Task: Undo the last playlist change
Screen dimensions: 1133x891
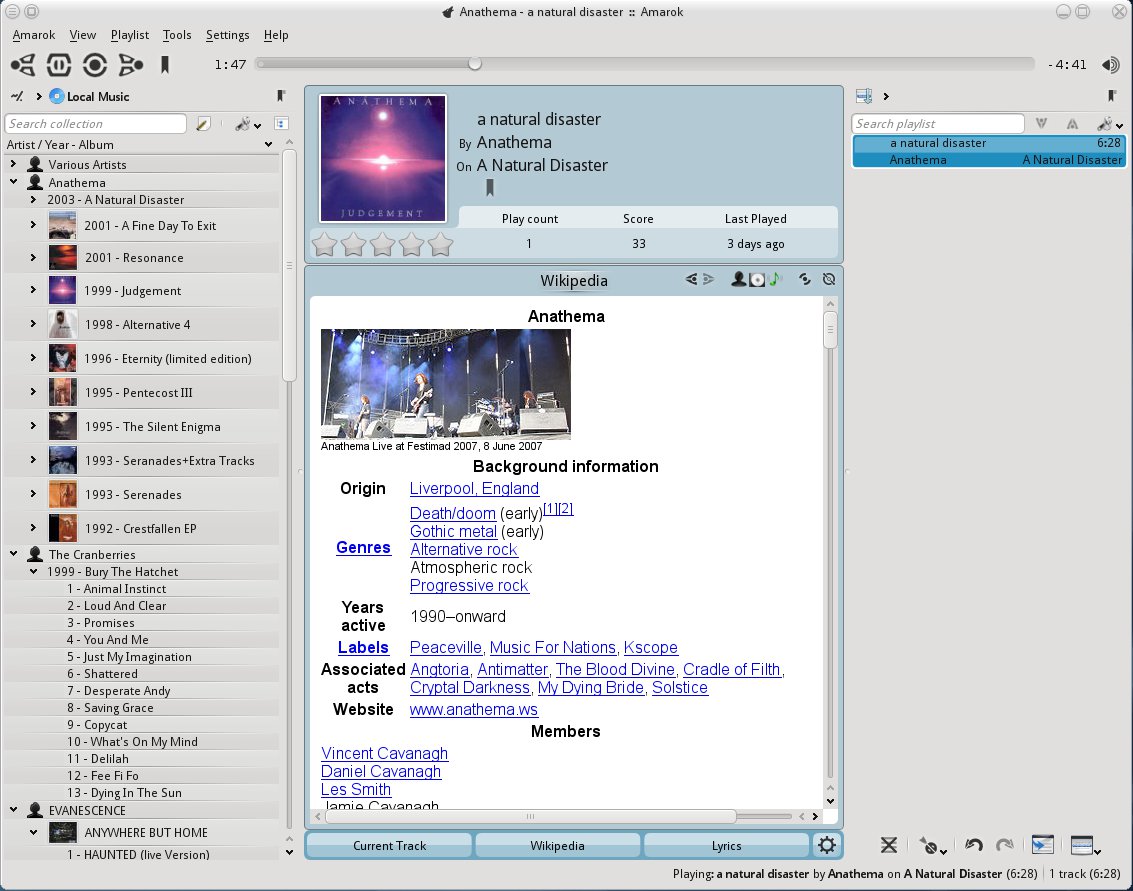Action: [973, 845]
